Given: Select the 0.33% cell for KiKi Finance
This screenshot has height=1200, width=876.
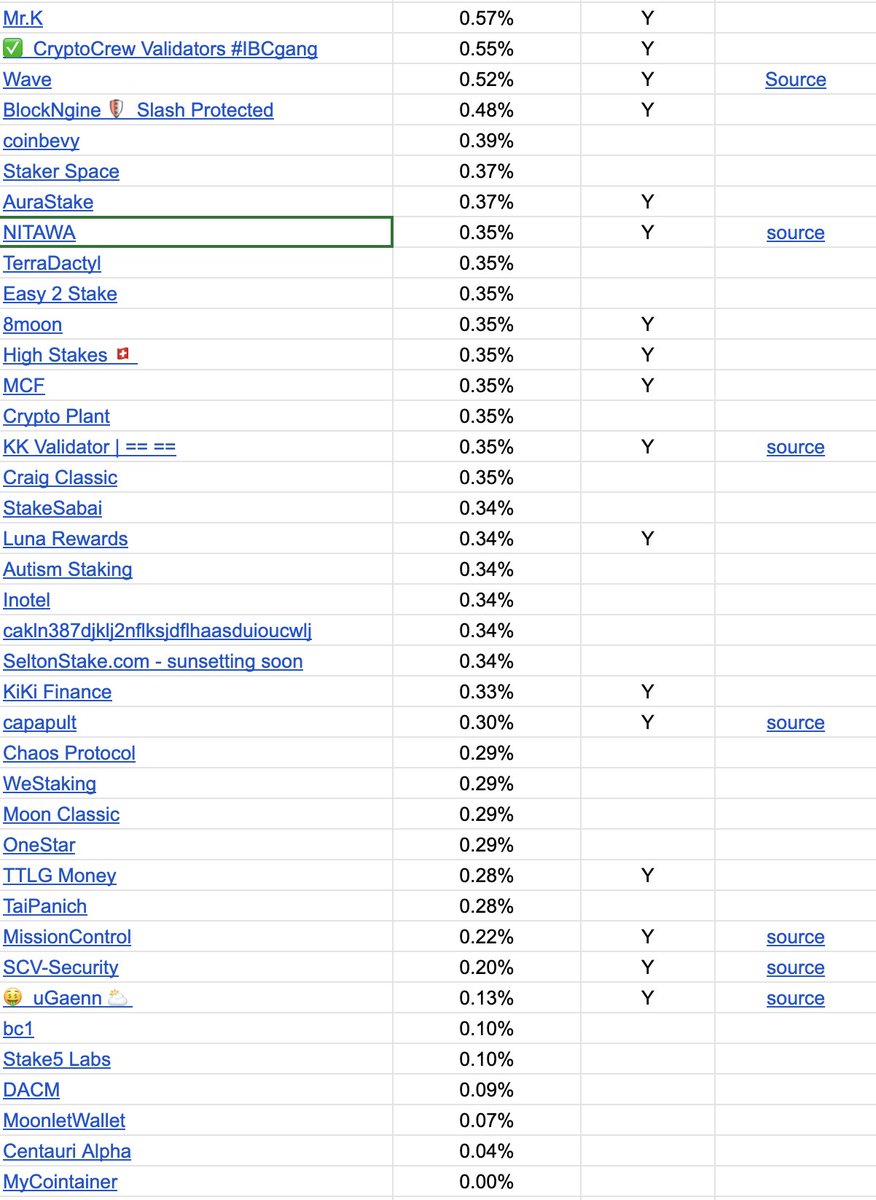Looking at the screenshot, I should (486, 692).
